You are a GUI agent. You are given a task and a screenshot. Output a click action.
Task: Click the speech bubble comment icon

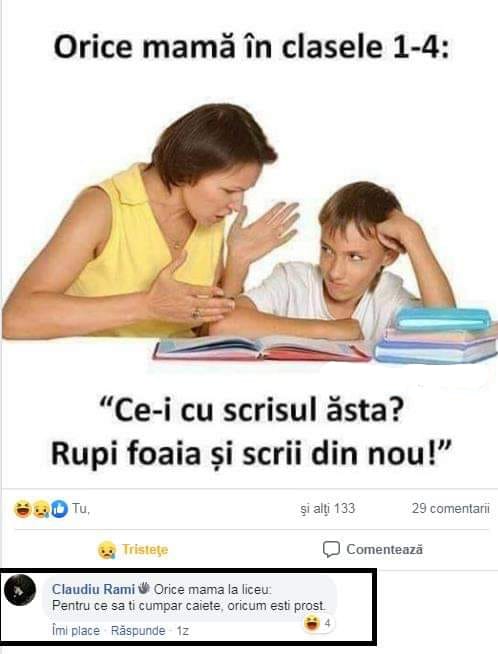pyautogui.click(x=331, y=549)
